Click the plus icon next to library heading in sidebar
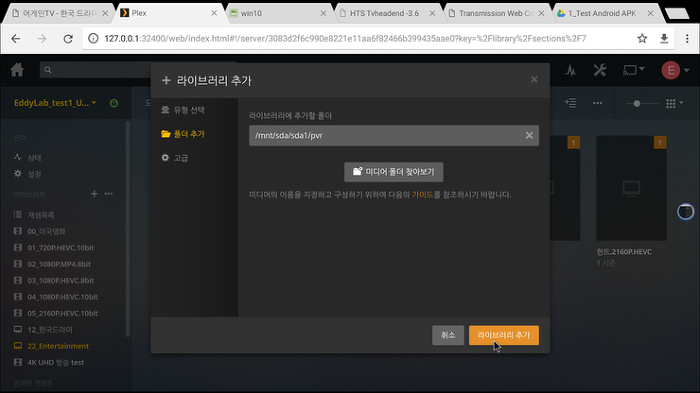 94,194
